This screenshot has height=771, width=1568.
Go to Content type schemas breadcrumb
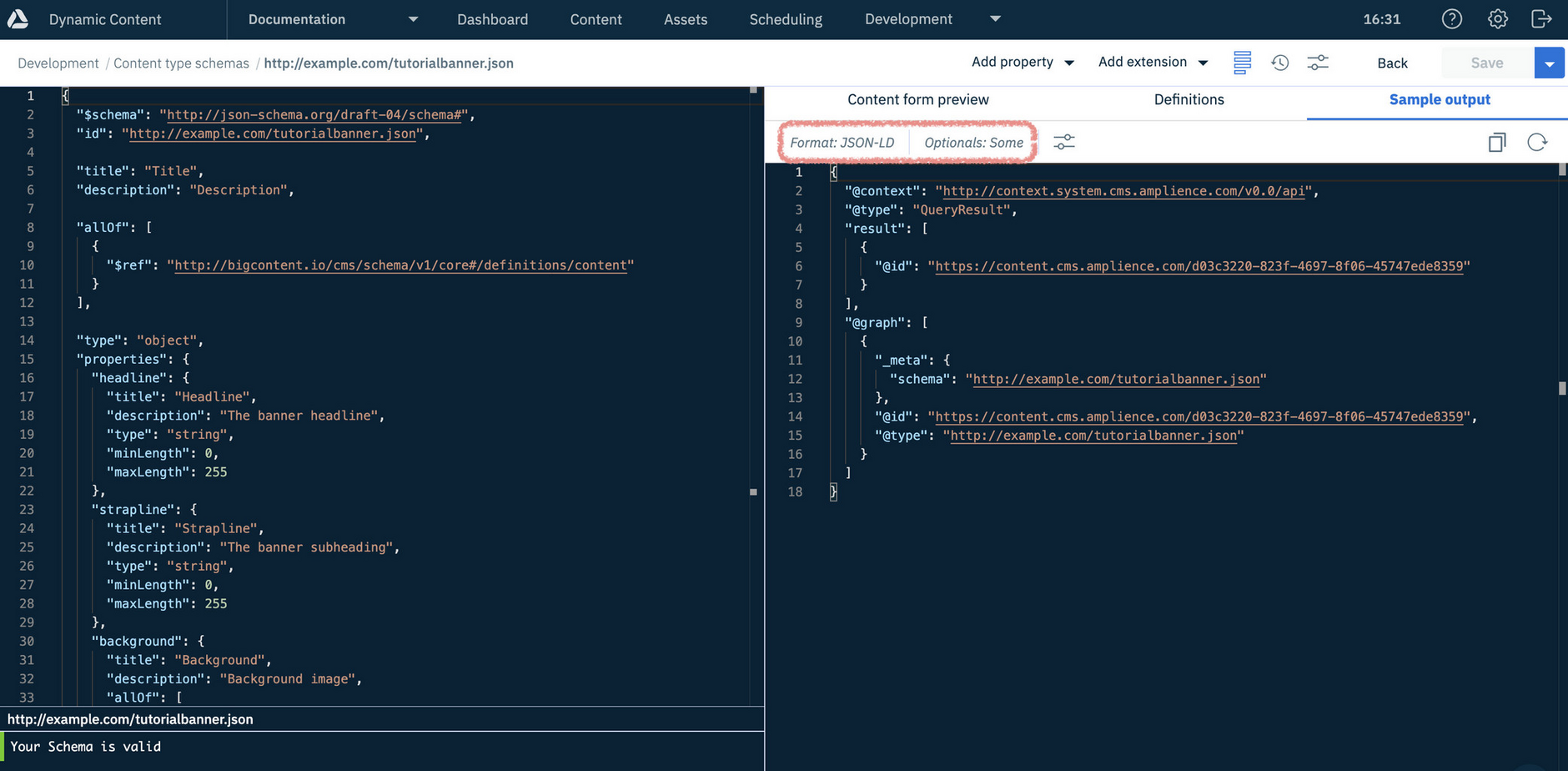(x=181, y=63)
